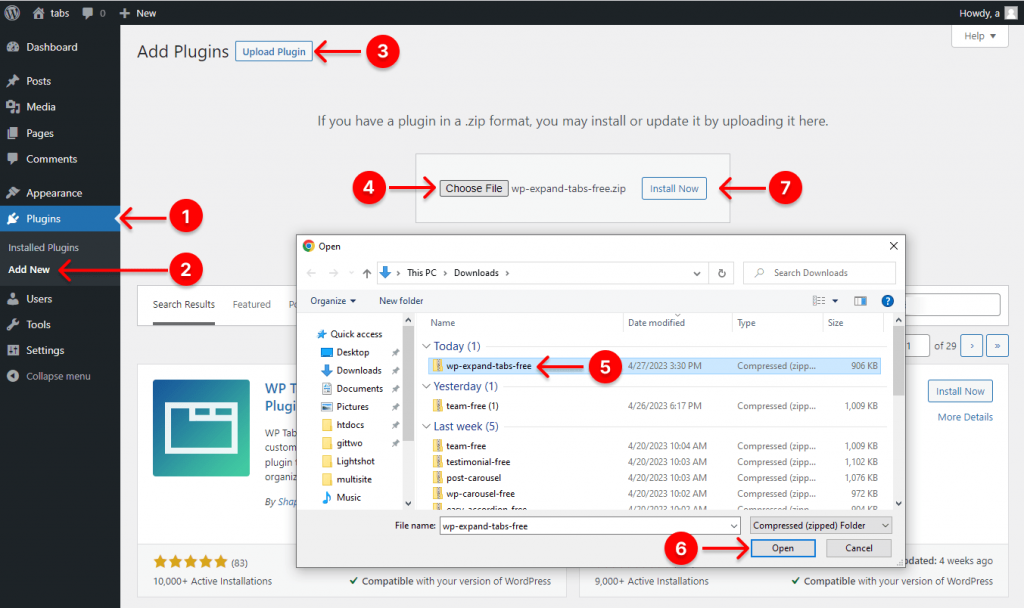Open Dashboard in the sidebar
Screen dimensions: 1024x608
[52, 47]
